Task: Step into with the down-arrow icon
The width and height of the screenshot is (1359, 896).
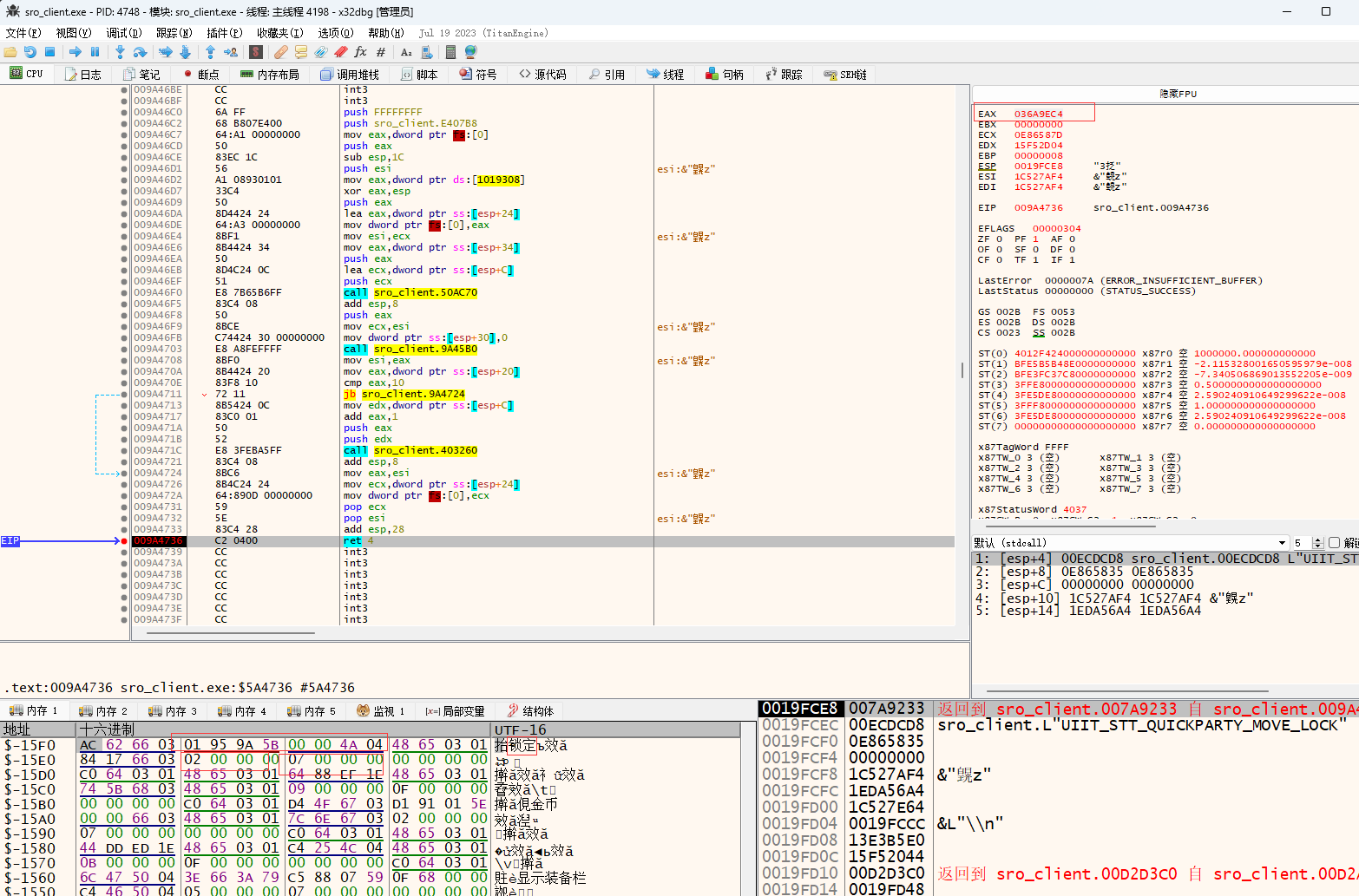Action: tap(121, 52)
